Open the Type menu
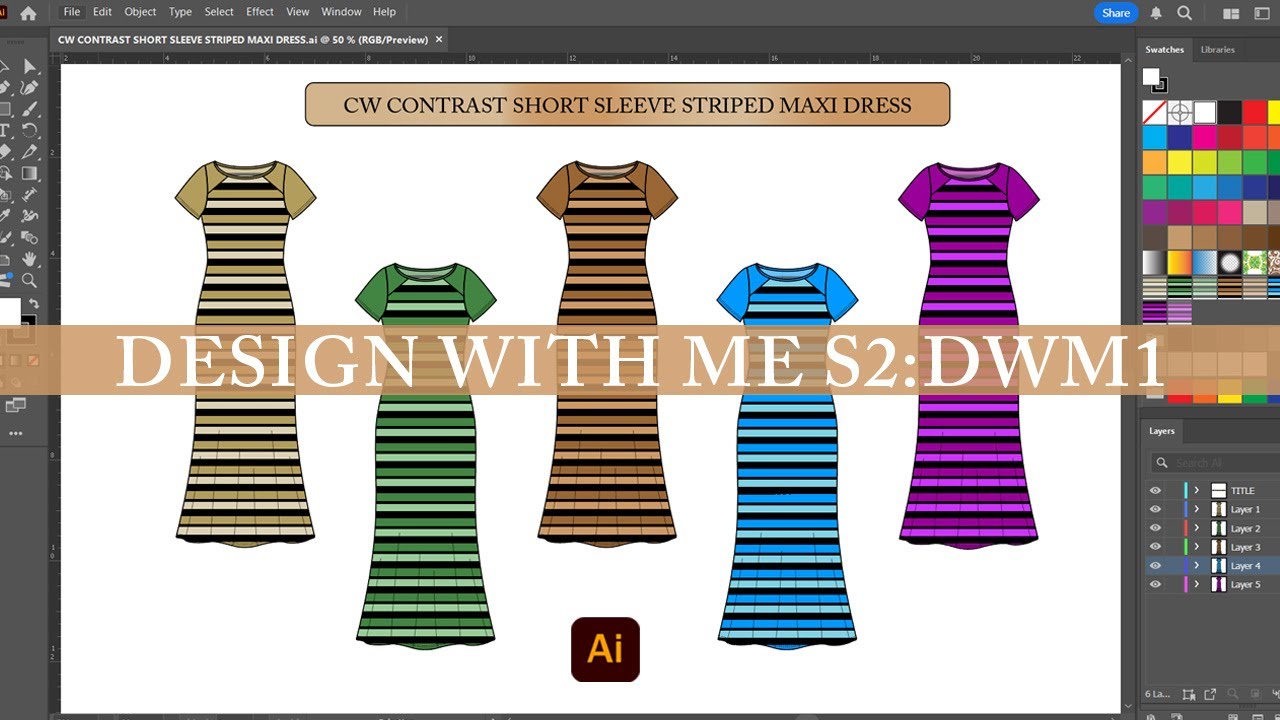 point(180,12)
